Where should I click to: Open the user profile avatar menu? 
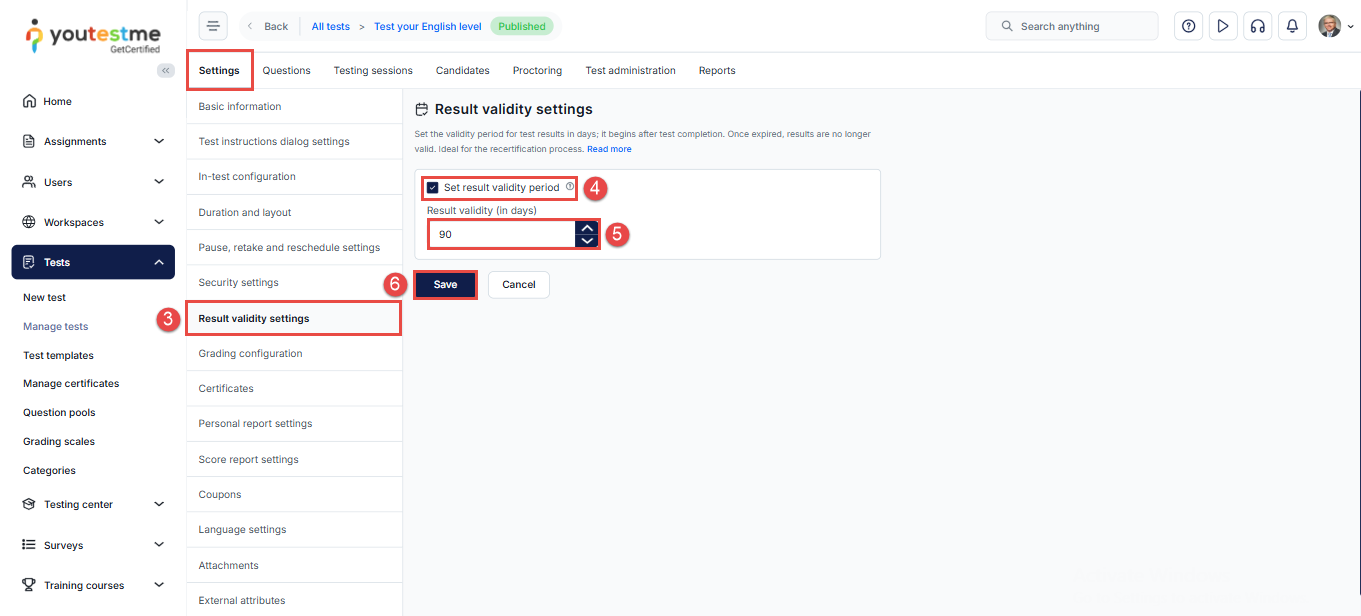(x=1334, y=26)
